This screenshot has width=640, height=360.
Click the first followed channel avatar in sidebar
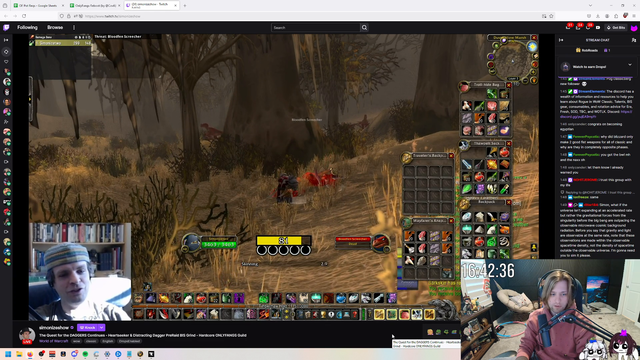[6, 71]
